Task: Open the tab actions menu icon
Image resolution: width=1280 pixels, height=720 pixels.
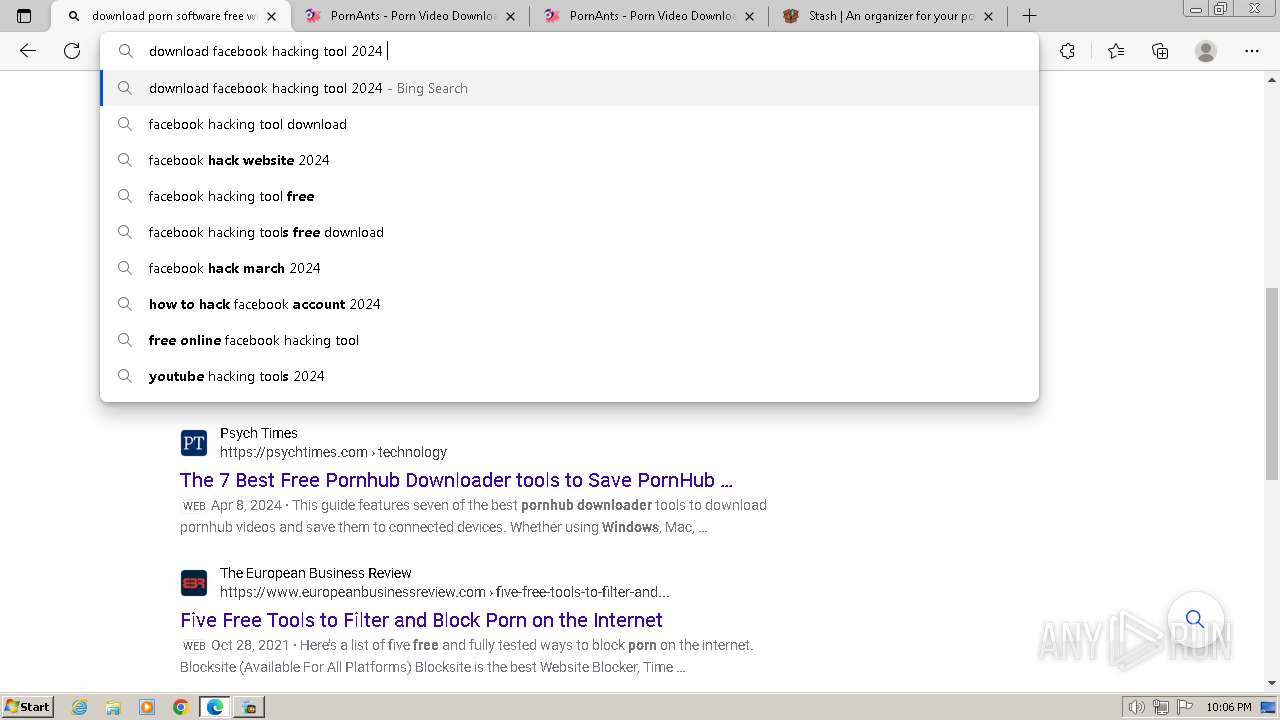Action: (x=24, y=16)
